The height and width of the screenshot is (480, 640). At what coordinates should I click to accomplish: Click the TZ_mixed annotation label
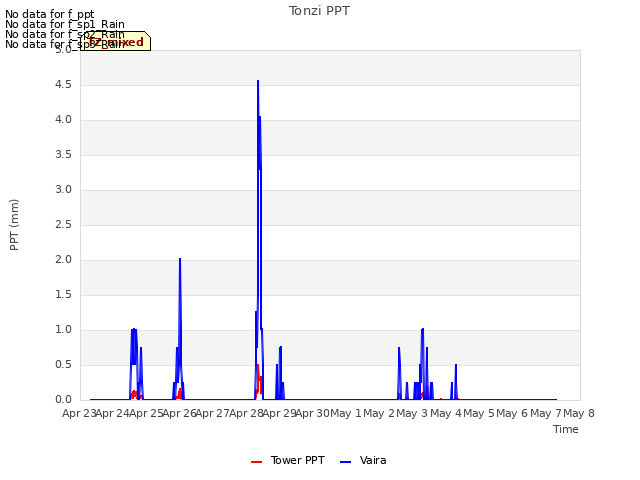click(116, 42)
